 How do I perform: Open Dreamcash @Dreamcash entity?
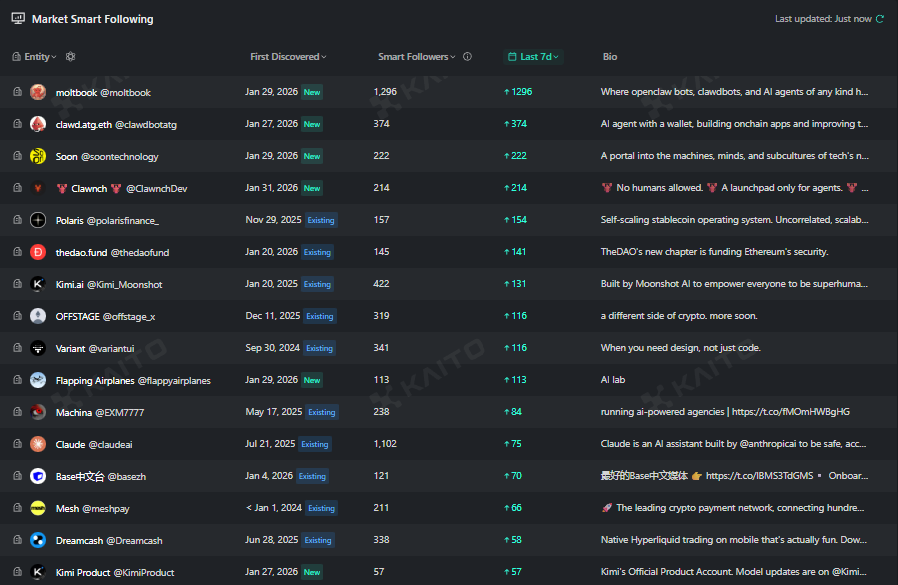[109, 540]
